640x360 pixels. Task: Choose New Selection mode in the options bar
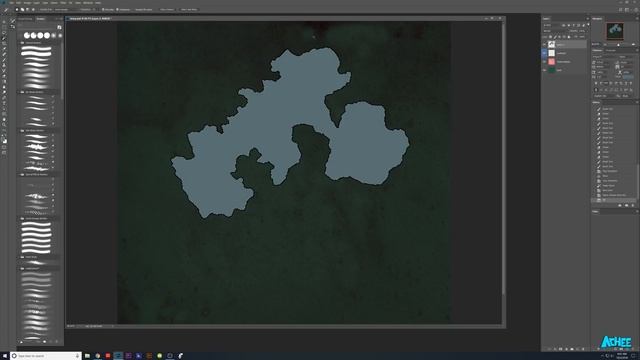(x=17, y=9)
